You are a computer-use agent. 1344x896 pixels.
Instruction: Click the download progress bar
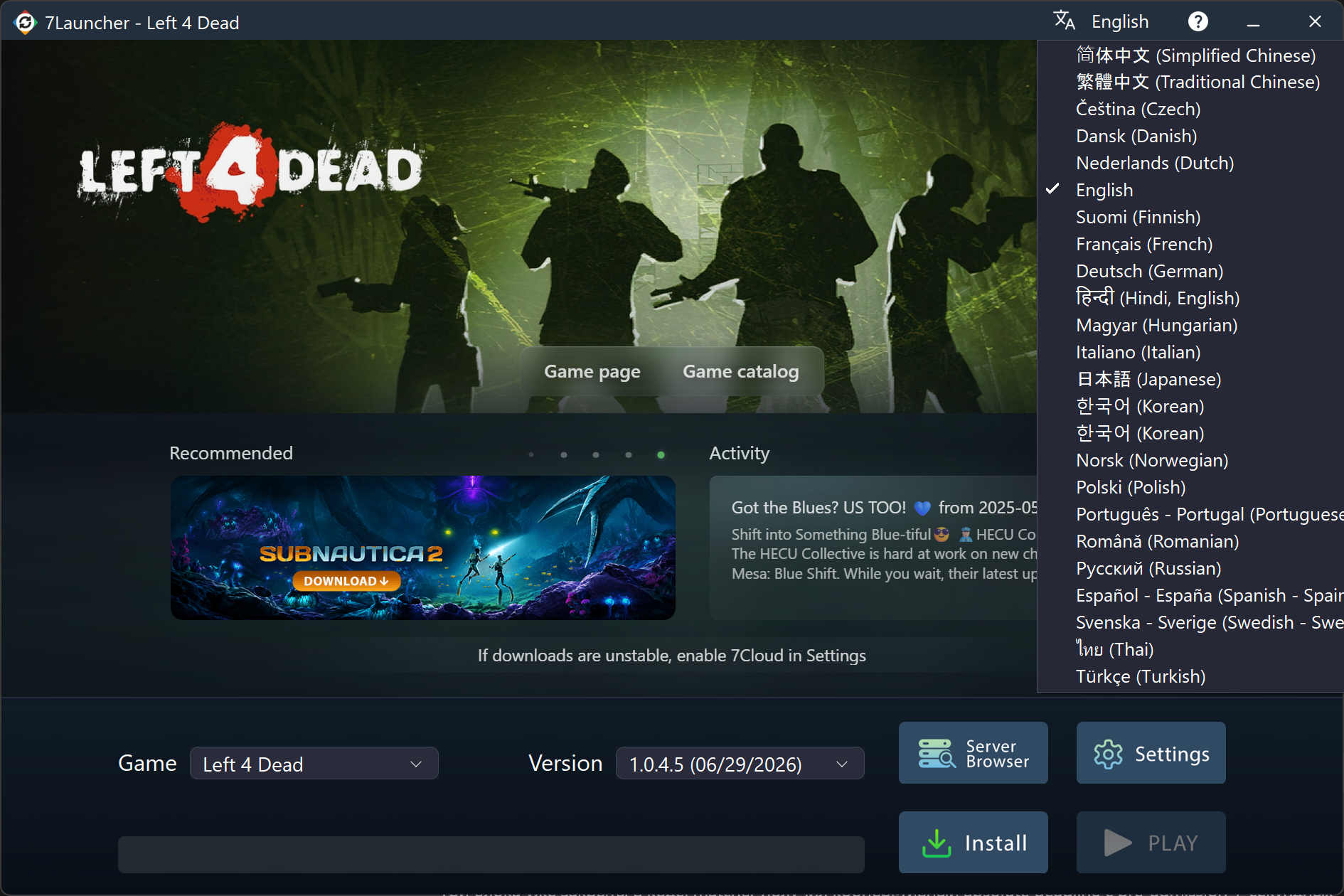(491, 854)
